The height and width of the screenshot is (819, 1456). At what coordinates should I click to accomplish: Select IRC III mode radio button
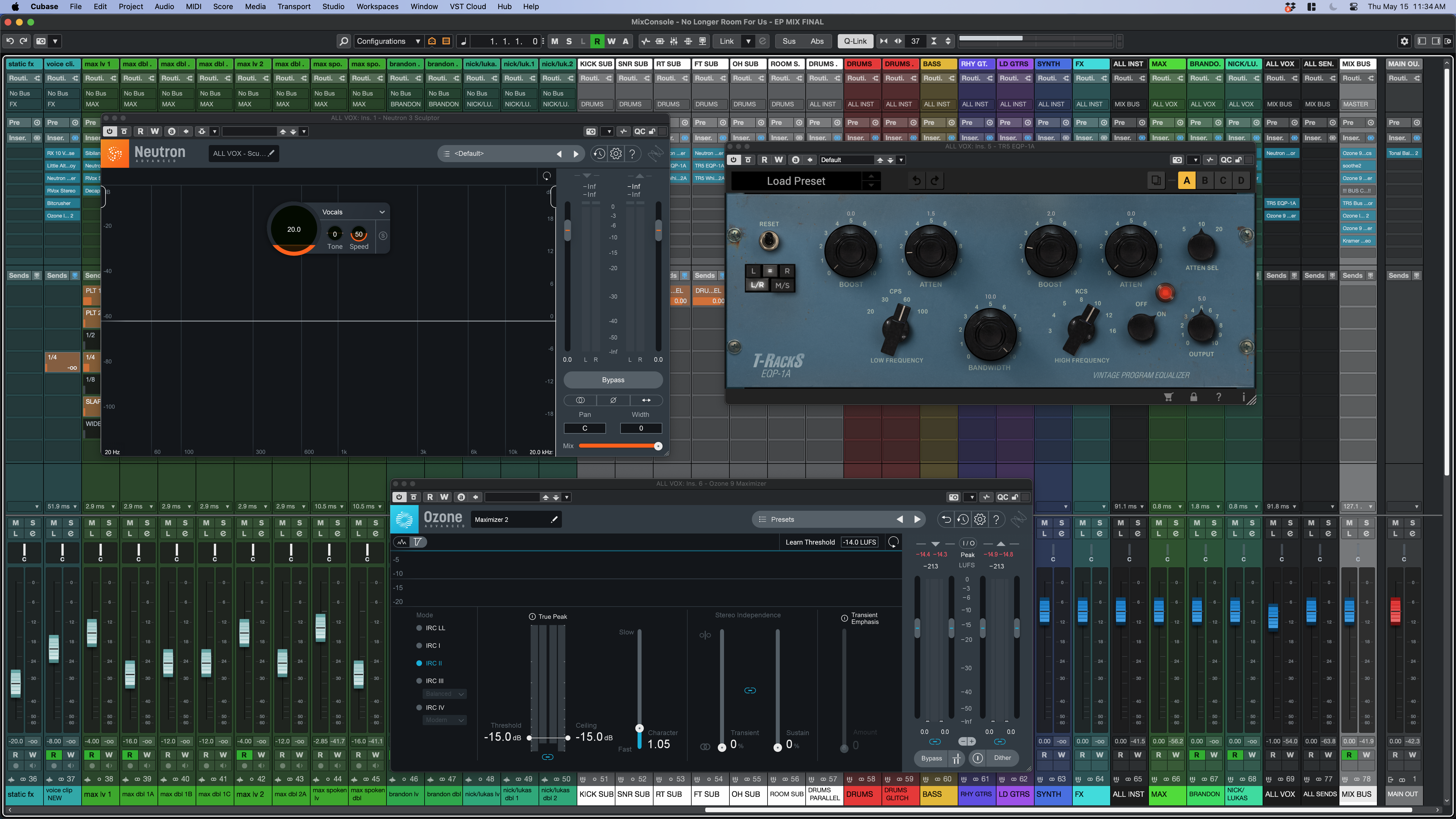click(x=419, y=681)
